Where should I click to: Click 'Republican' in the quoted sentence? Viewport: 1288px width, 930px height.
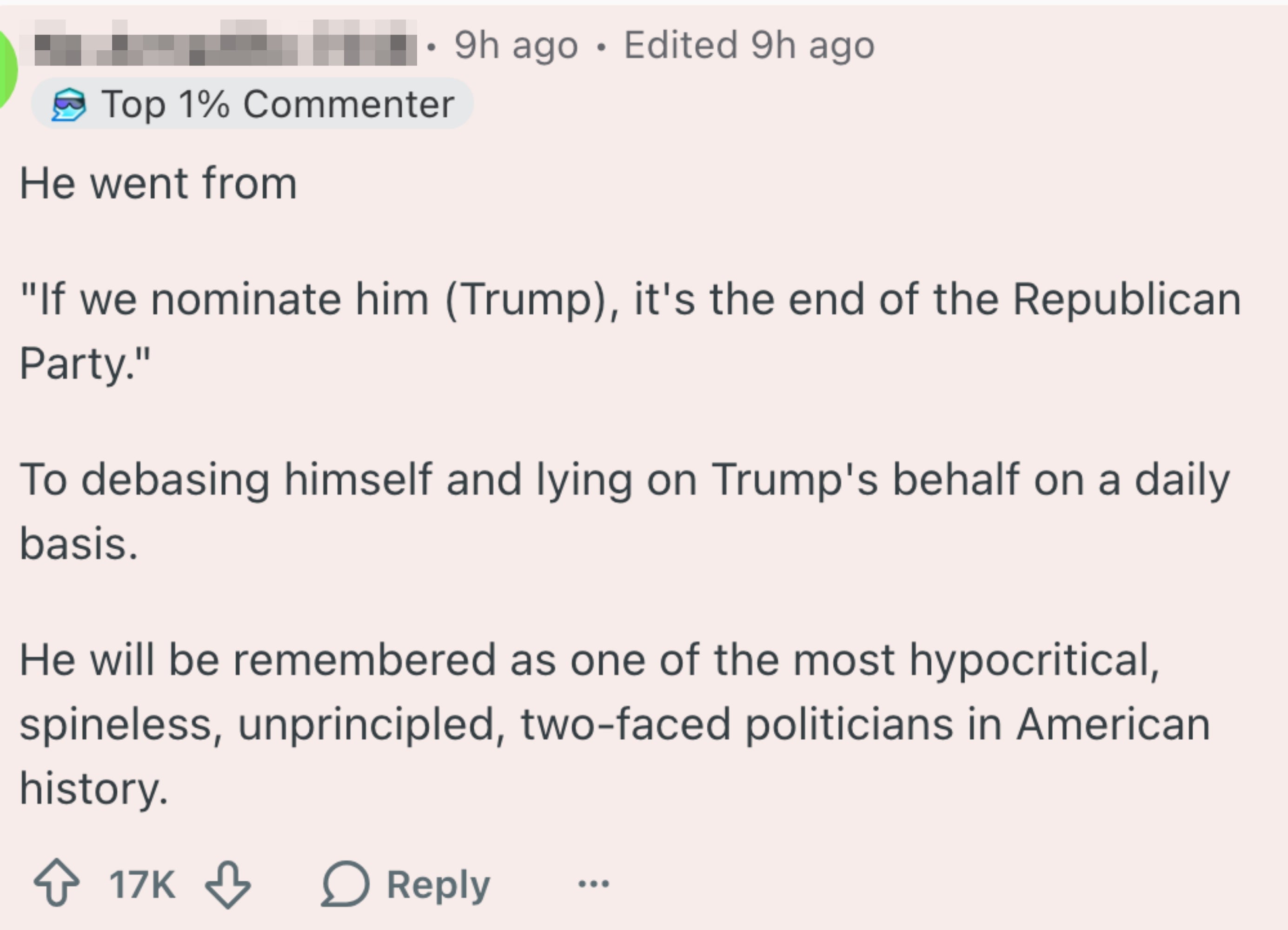click(1127, 299)
